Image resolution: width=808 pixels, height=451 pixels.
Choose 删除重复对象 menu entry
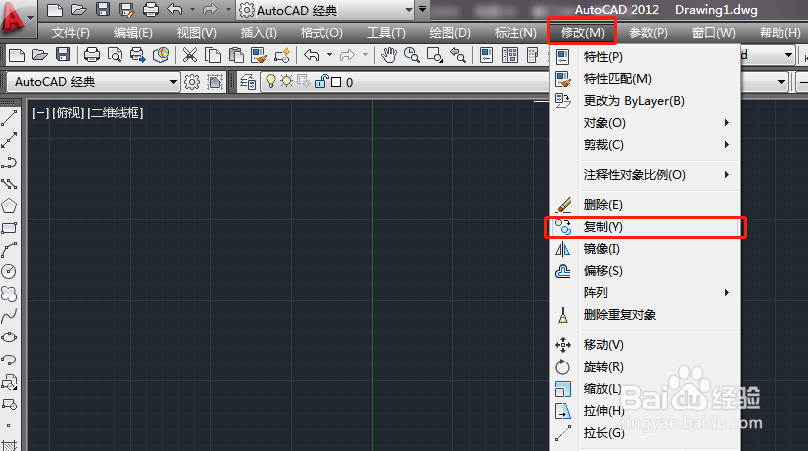tap(644, 315)
